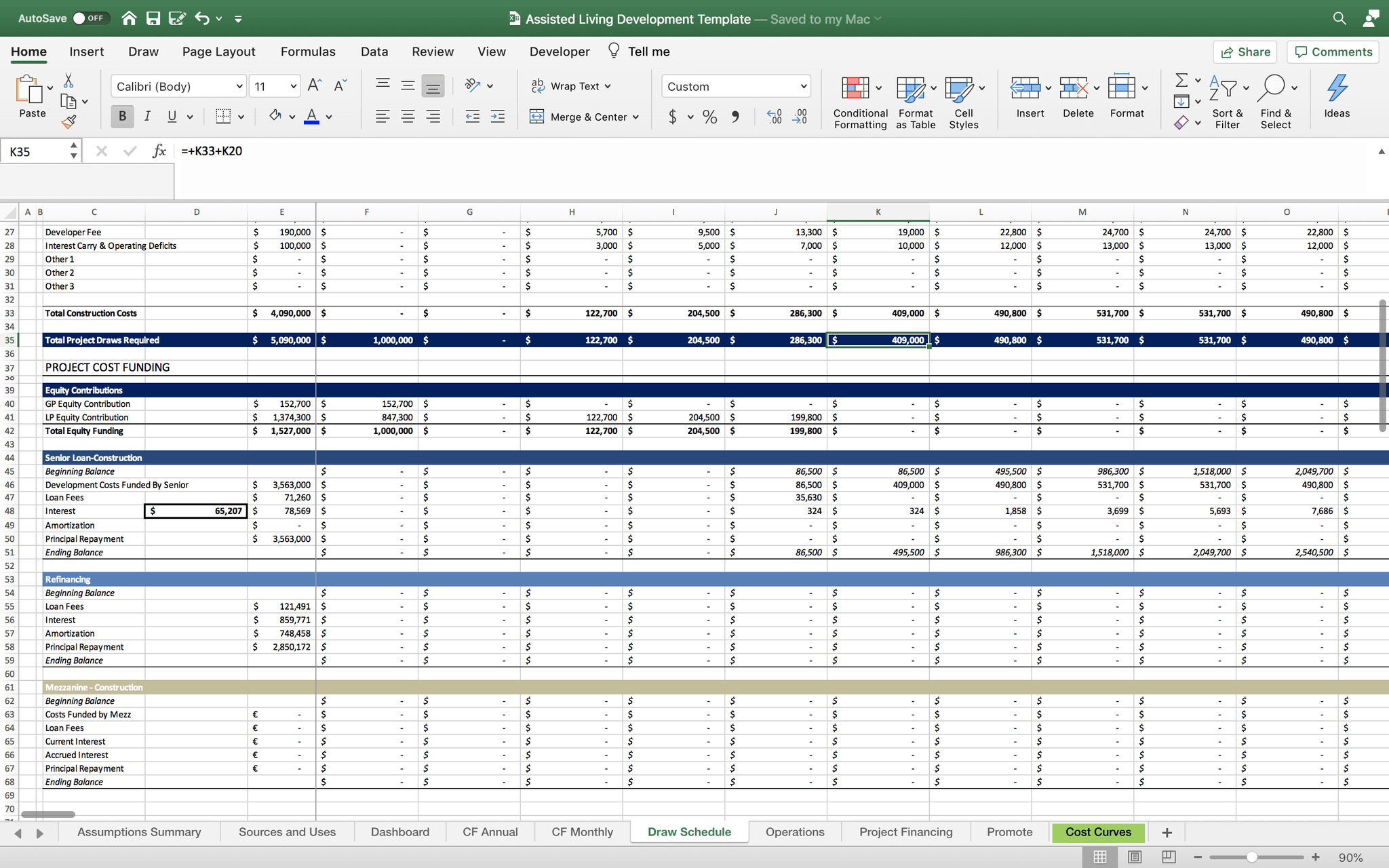Switch to the Draw Schedule tab
The width and height of the screenshot is (1389, 868).
(689, 832)
